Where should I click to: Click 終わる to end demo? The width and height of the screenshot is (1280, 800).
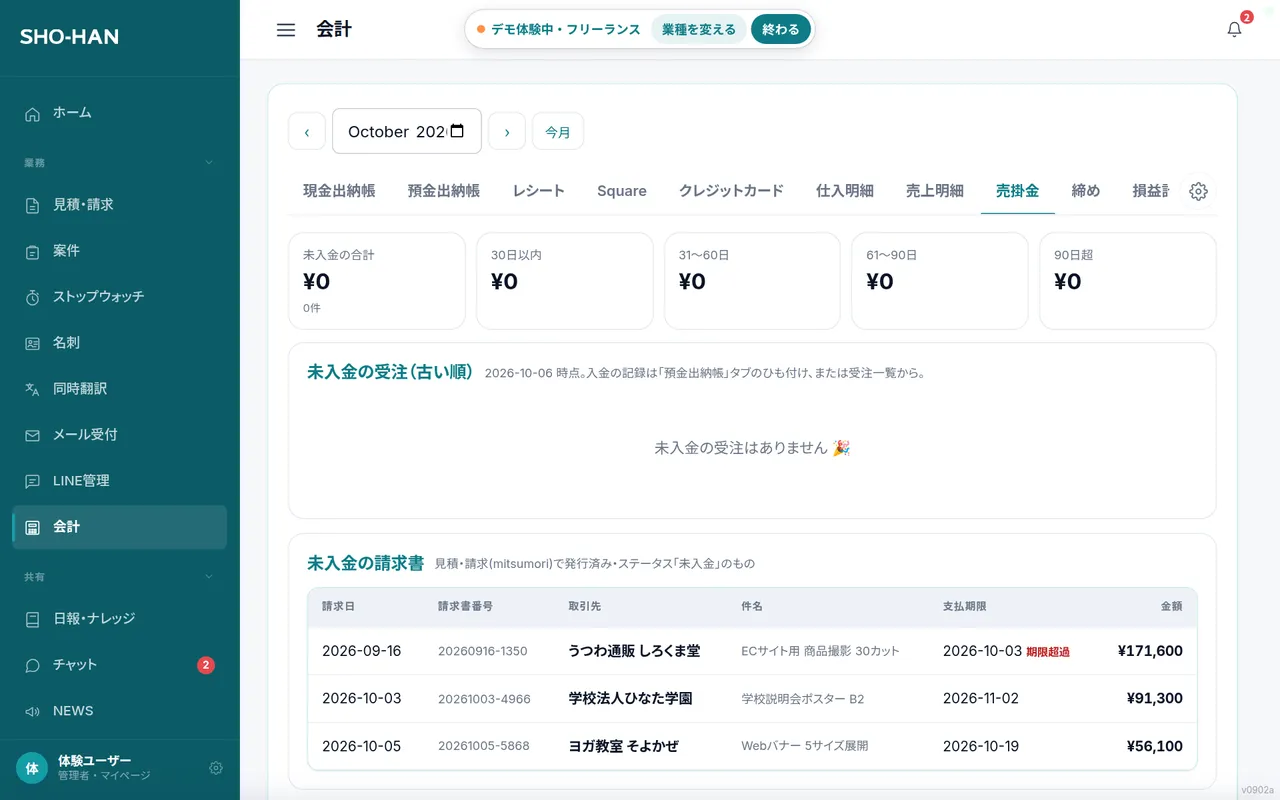pyautogui.click(x=781, y=30)
